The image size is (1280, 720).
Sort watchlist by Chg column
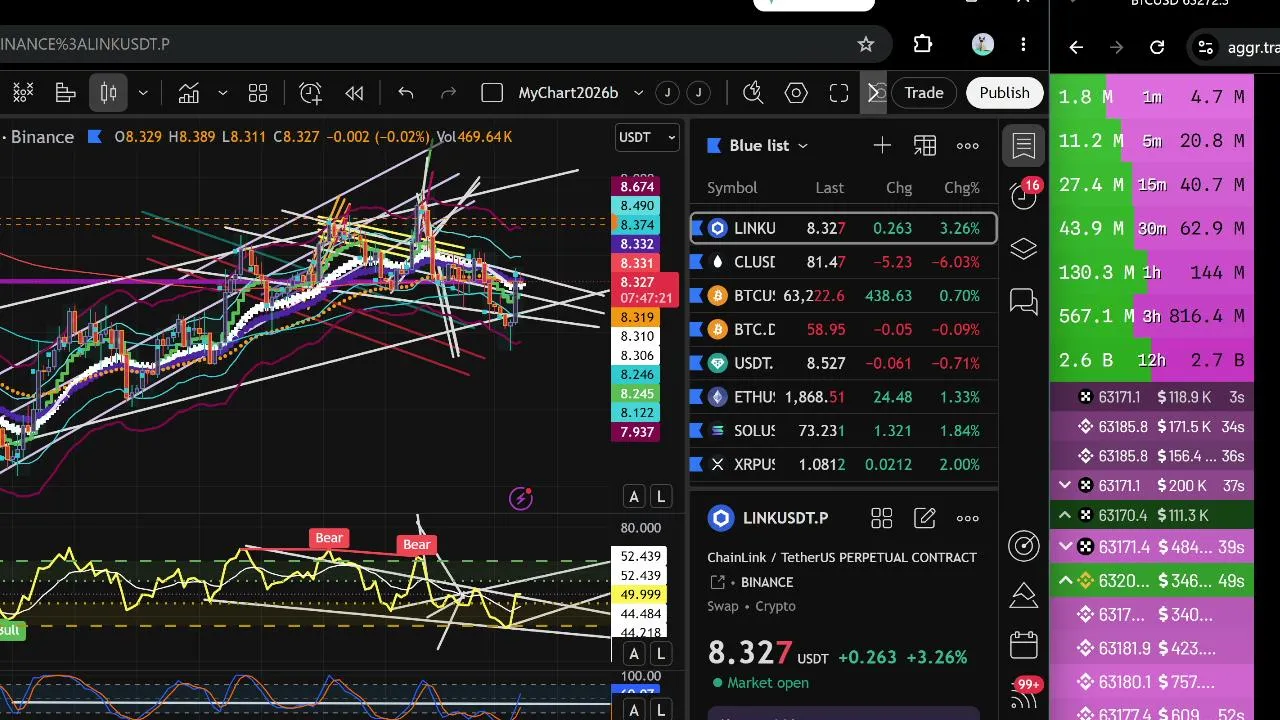(x=899, y=188)
